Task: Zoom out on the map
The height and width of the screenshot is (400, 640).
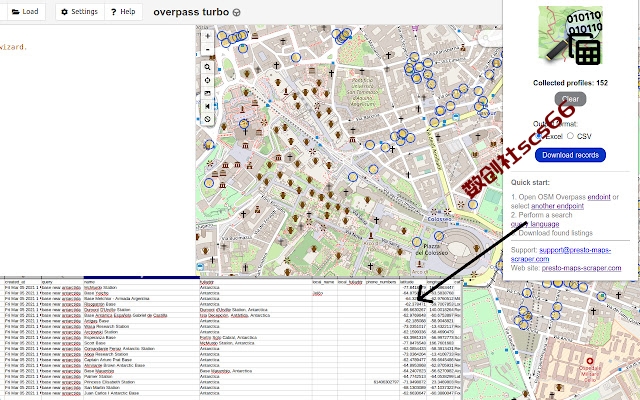Action: click(208, 49)
